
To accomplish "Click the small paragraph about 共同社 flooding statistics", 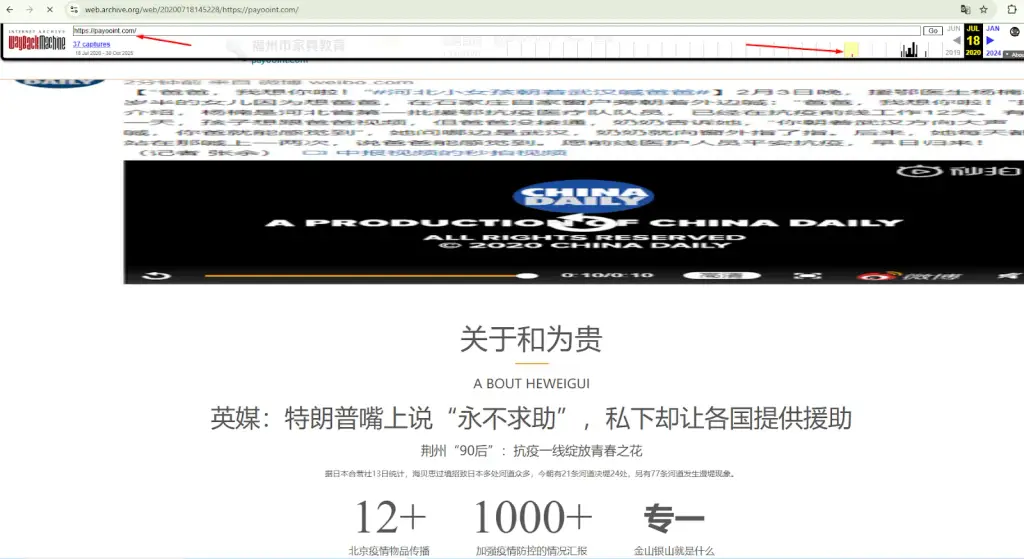I will pos(531,474).
